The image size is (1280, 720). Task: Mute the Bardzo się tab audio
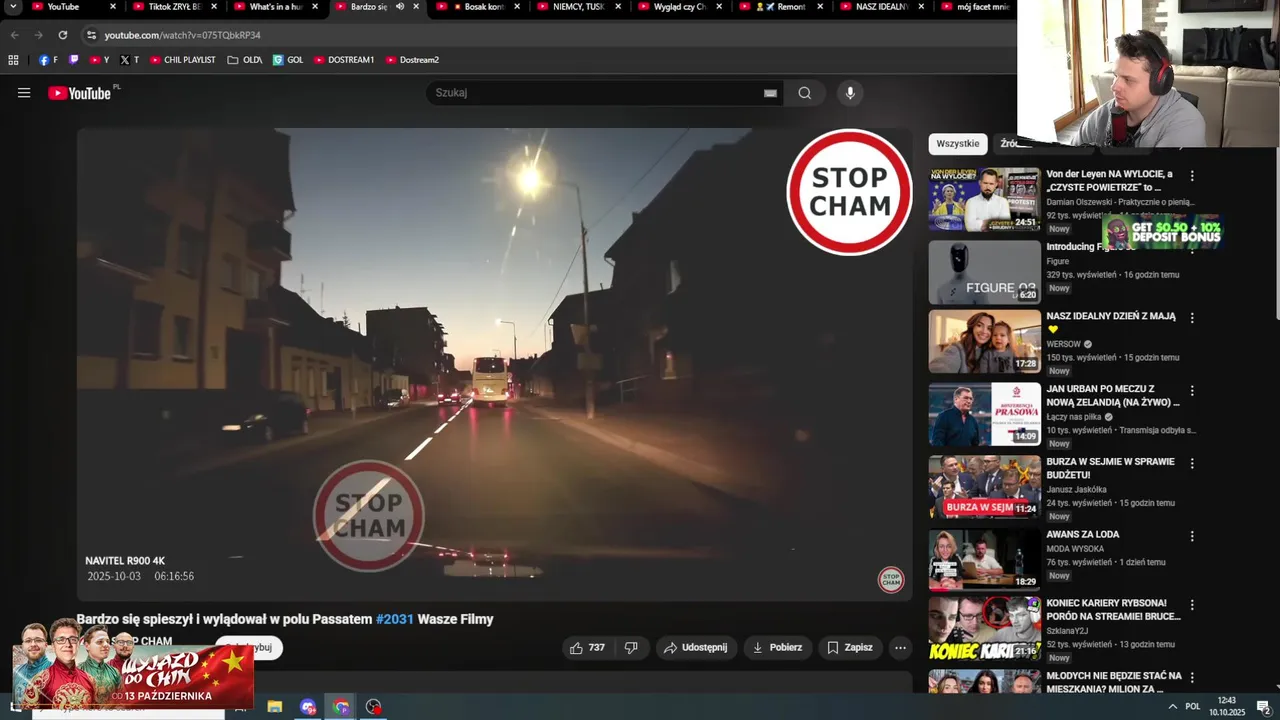[400, 7]
